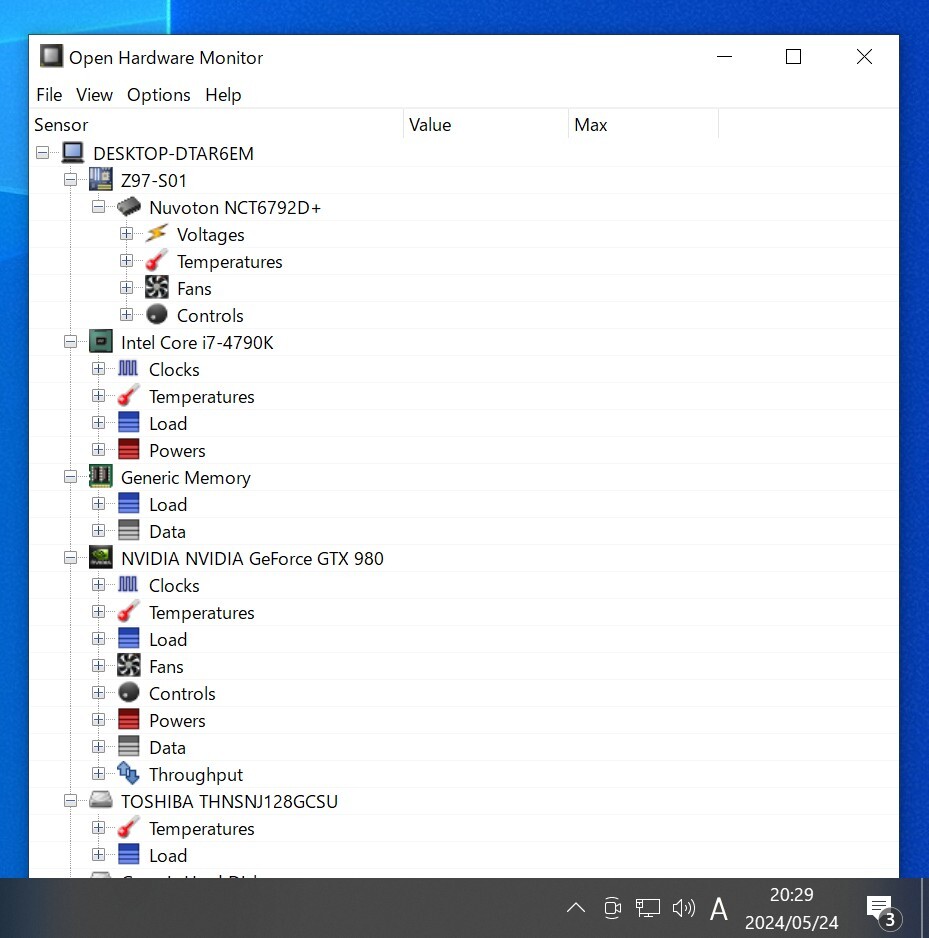Click the NVIDIA GeForce GTX 980 logo icon
Viewport: 929px width, 938px height.
pyautogui.click(x=100, y=558)
